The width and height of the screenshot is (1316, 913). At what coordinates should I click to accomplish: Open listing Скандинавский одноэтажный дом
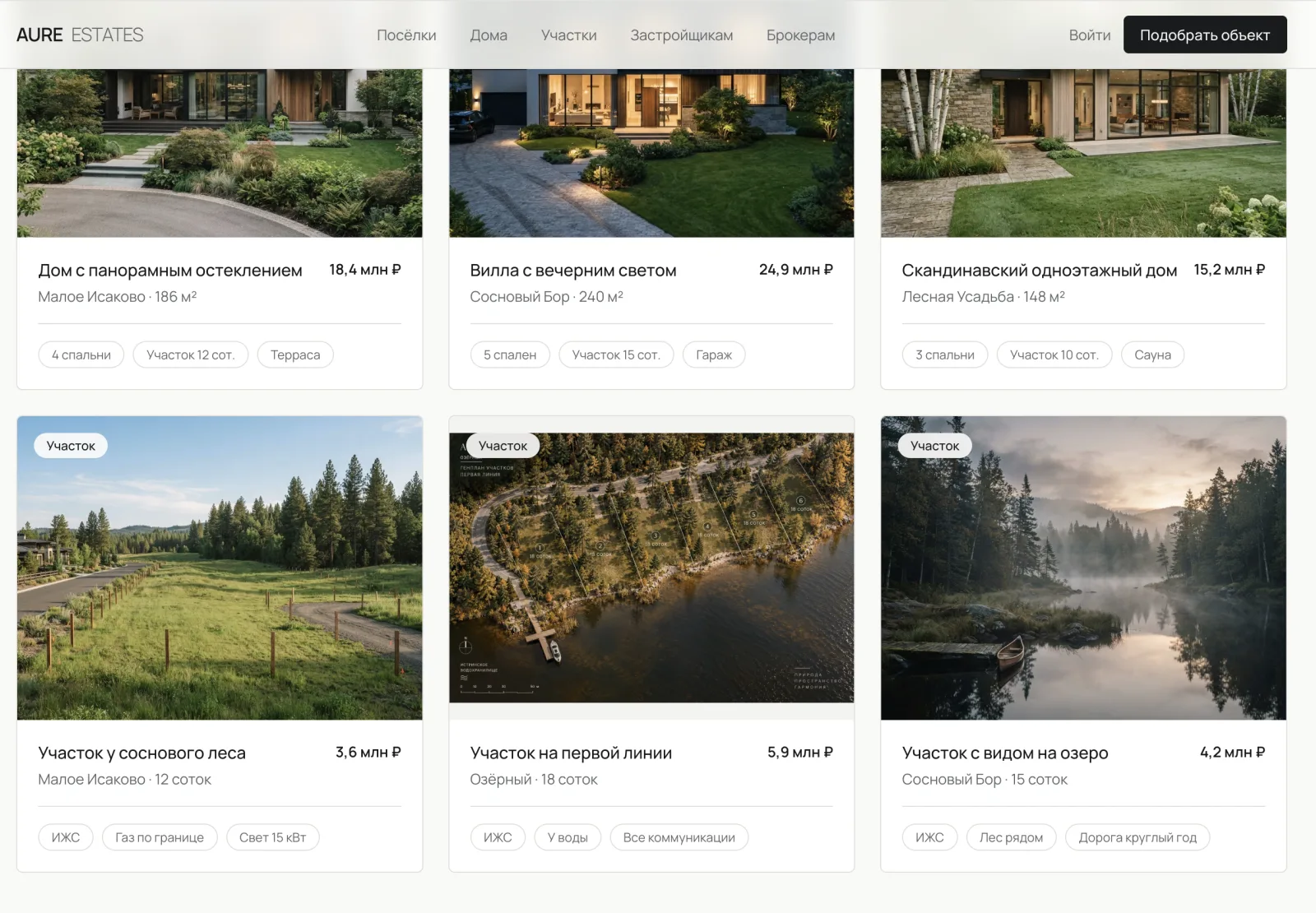tap(1040, 271)
